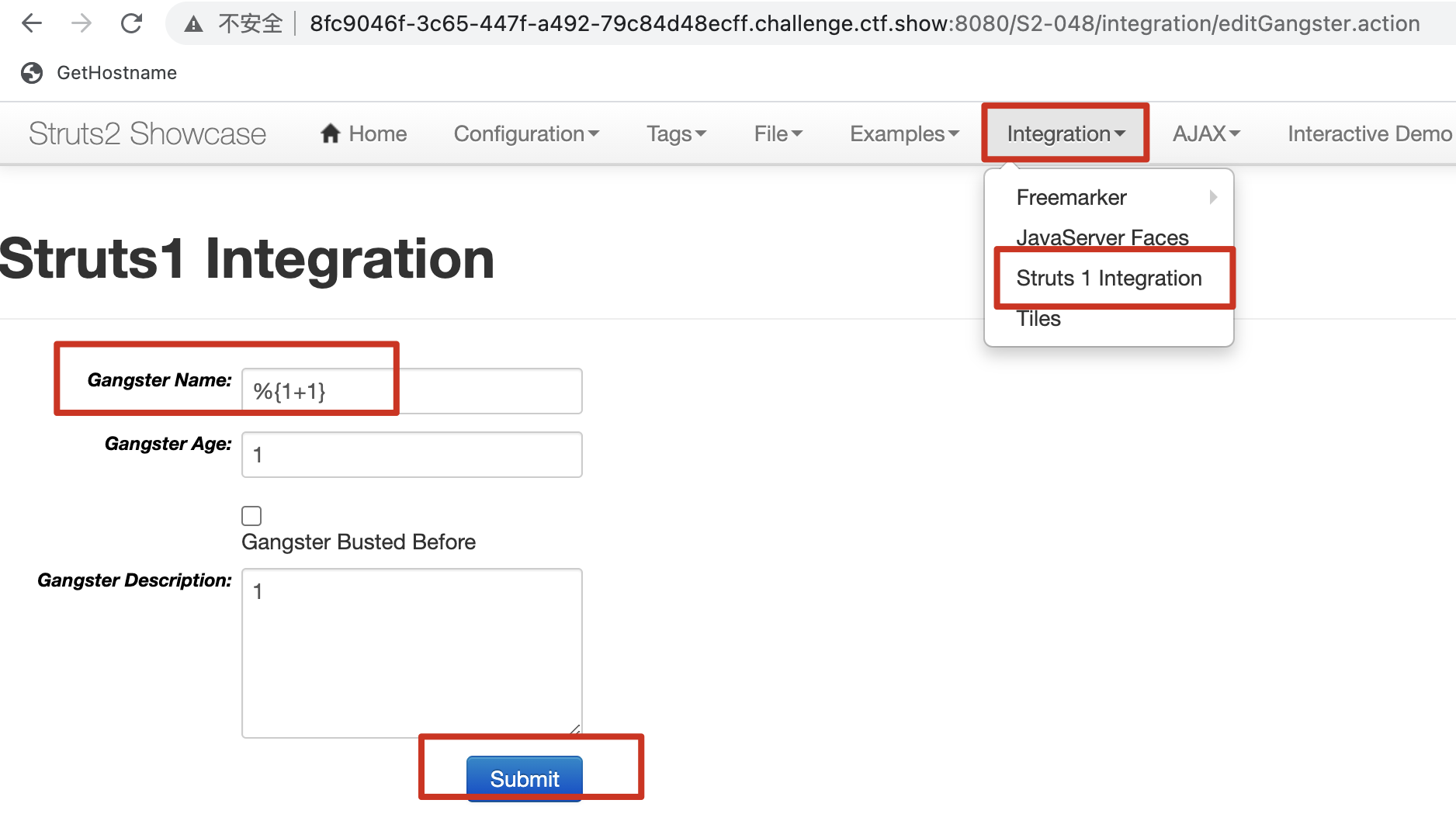Click the 不安全 security label
Image resolution: width=1456 pixels, height=824 pixels.
pyautogui.click(x=250, y=24)
